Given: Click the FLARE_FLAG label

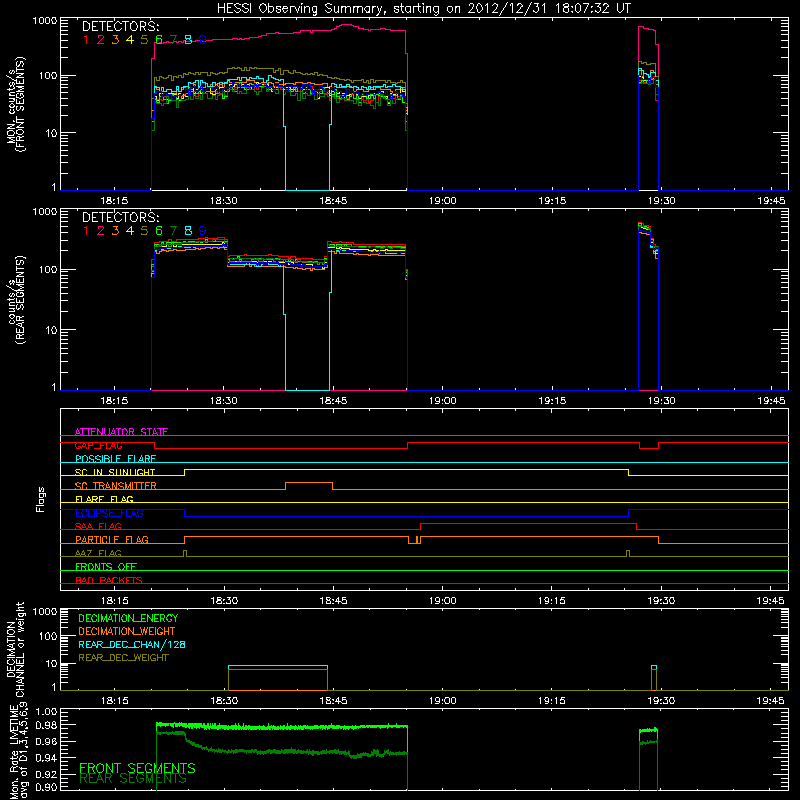Looking at the screenshot, I should (104, 499).
